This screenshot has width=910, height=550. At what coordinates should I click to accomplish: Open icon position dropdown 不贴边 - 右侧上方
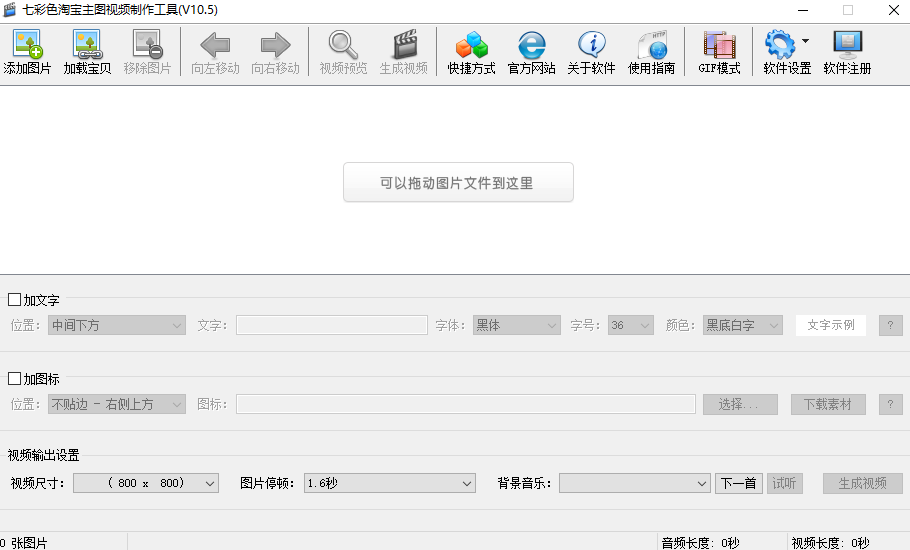[x=117, y=404]
